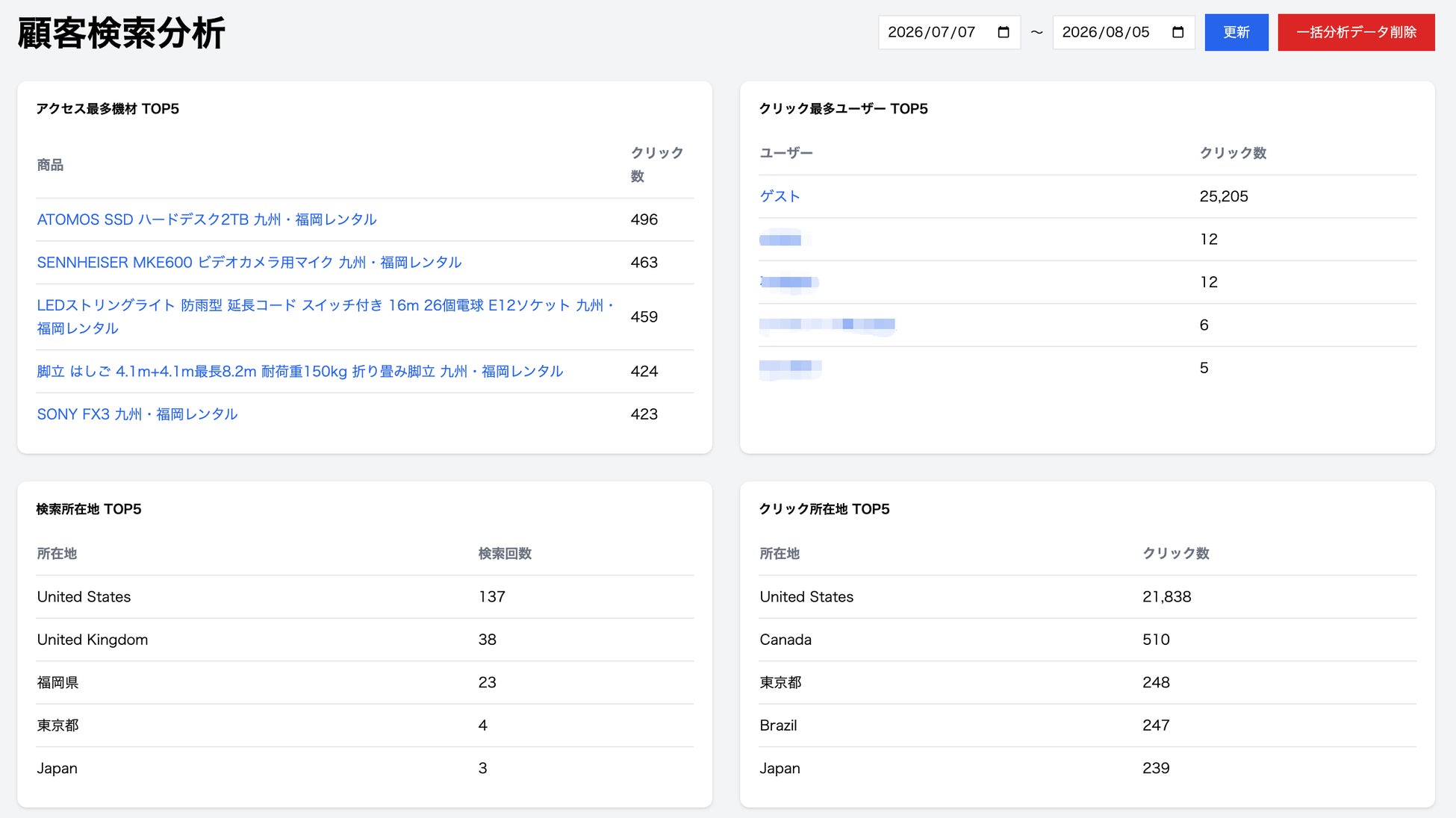Click the アクセス最多機材 TOP5 card title
The image size is (1456, 818).
108,108
